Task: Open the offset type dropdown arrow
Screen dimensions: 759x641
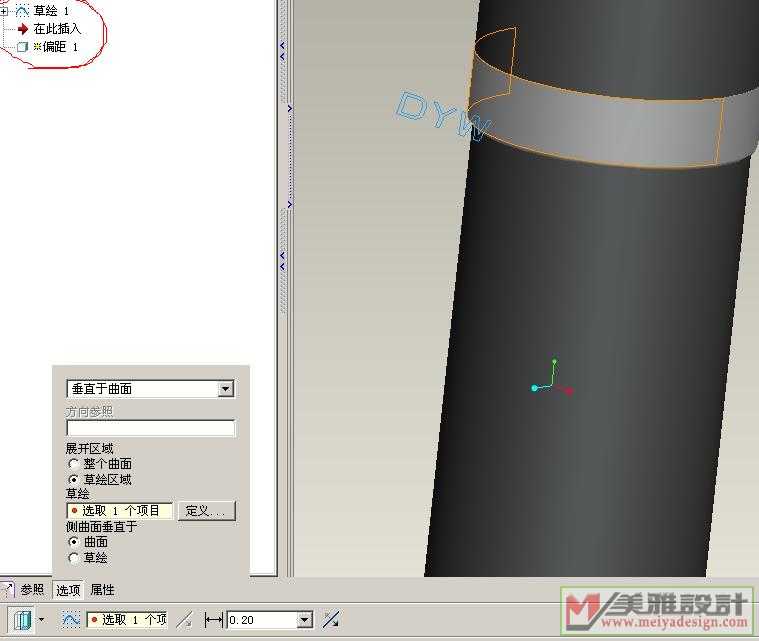Action: click(x=41, y=620)
